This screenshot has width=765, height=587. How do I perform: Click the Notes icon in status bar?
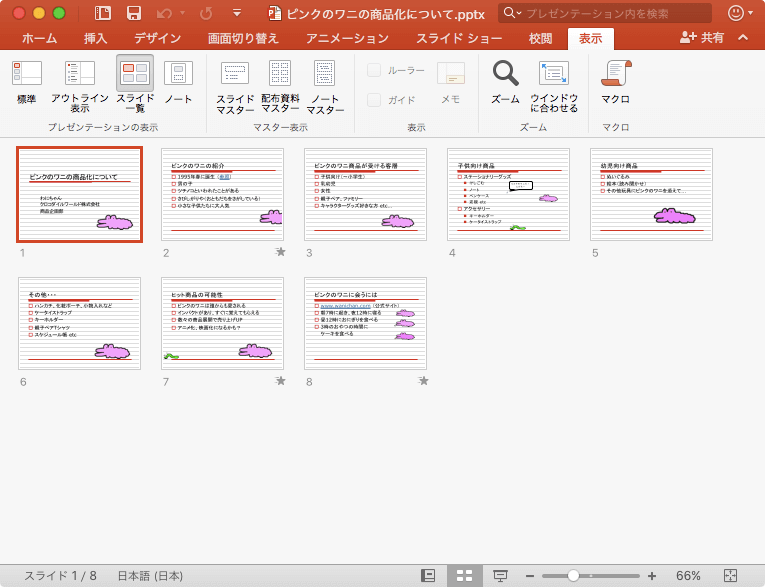pyautogui.click(x=428, y=575)
